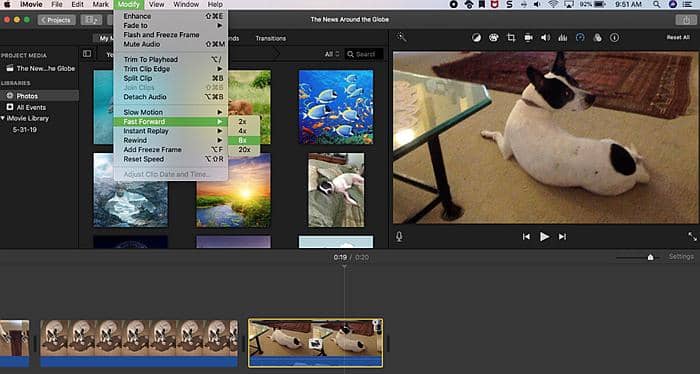Play the video in the viewer
Image resolution: width=700 pixels, height=374 pixels.
544,237
